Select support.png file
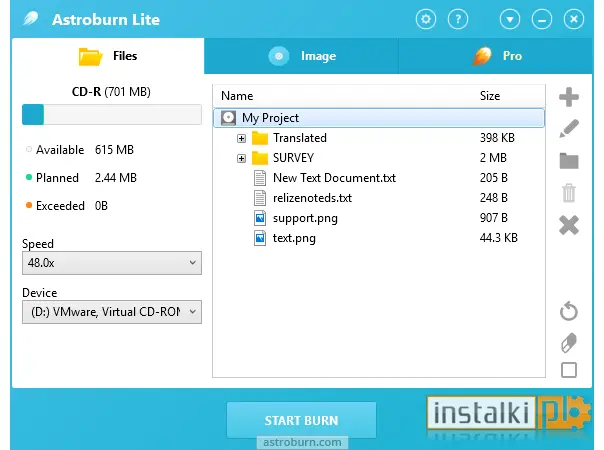This screenshot has height=450, width=604. tap(379, 218)
